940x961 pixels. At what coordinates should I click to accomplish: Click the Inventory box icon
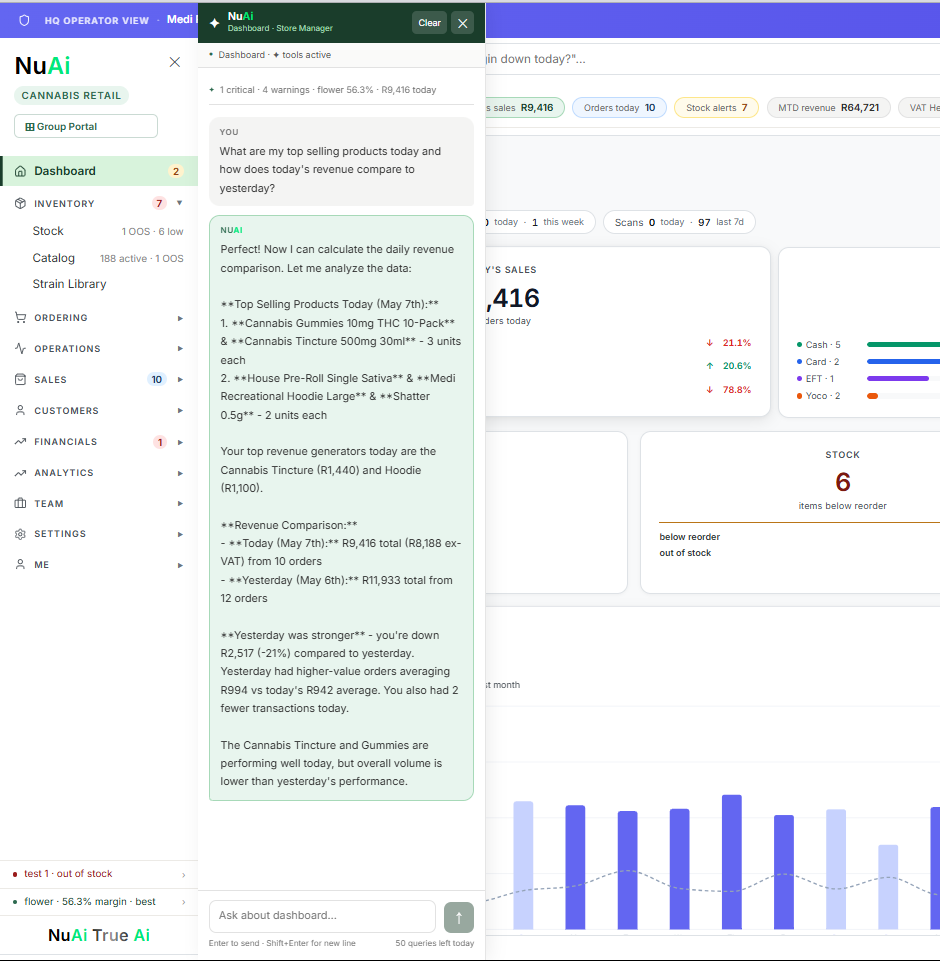click(20, 203)
